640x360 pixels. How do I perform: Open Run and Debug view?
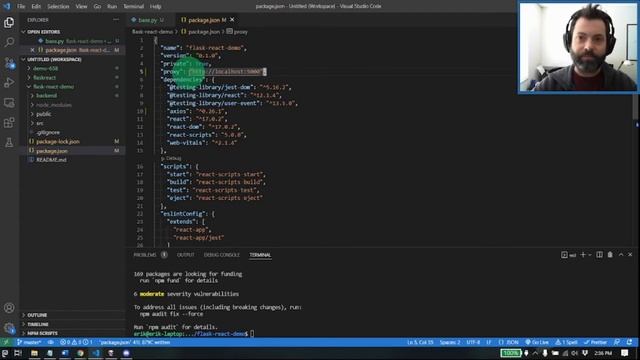pyautogui.click(x=9, y=82)
